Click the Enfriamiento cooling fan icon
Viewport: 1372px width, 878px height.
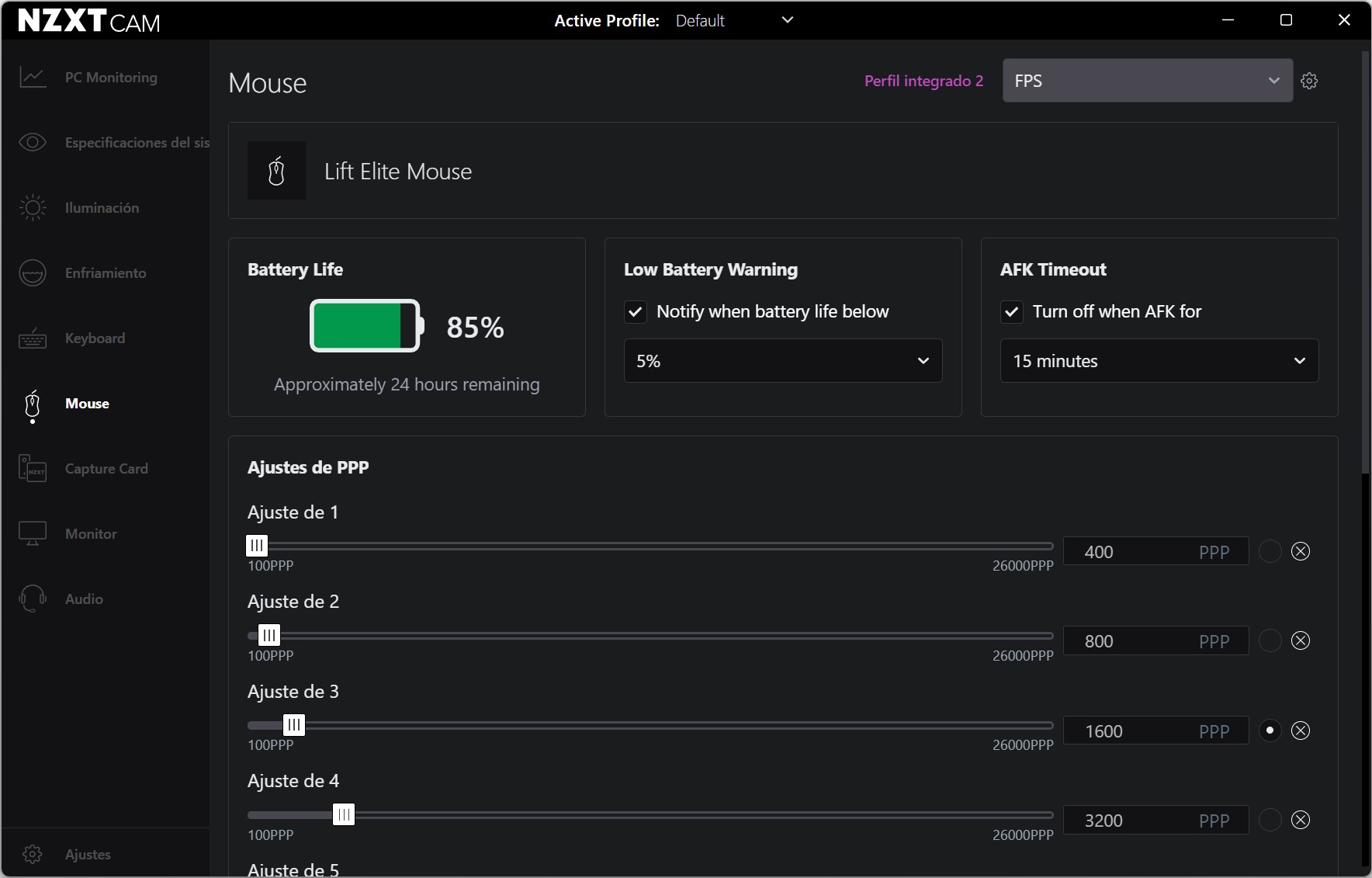(33, 273)
